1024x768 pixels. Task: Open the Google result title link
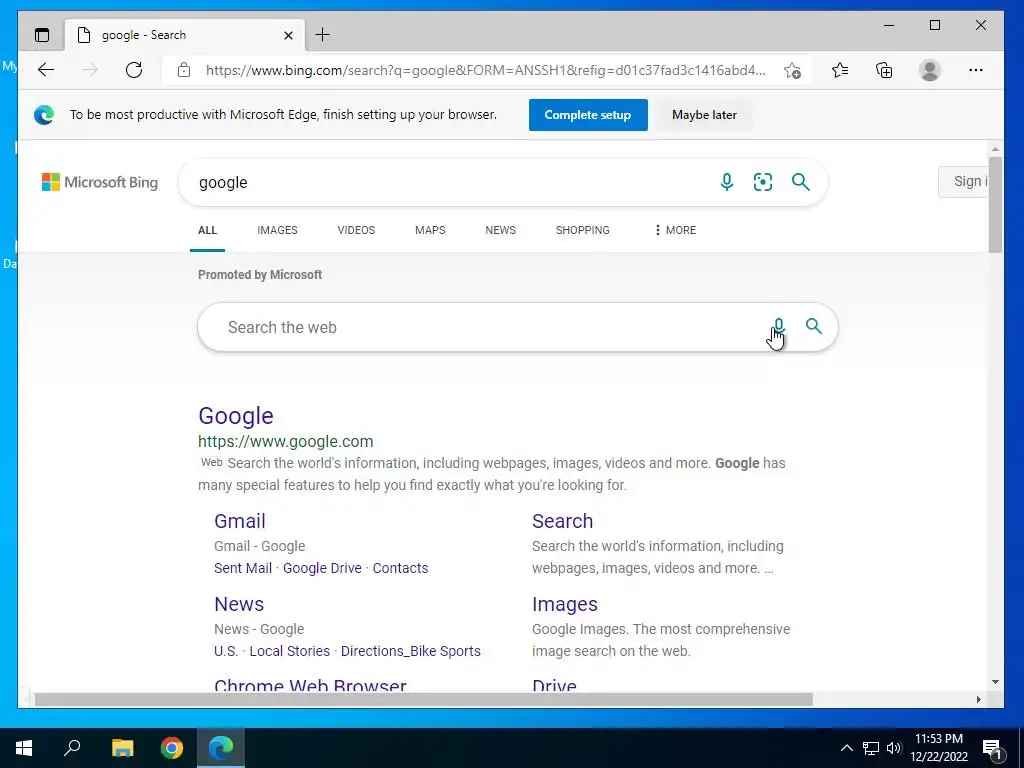coord(236,416)
